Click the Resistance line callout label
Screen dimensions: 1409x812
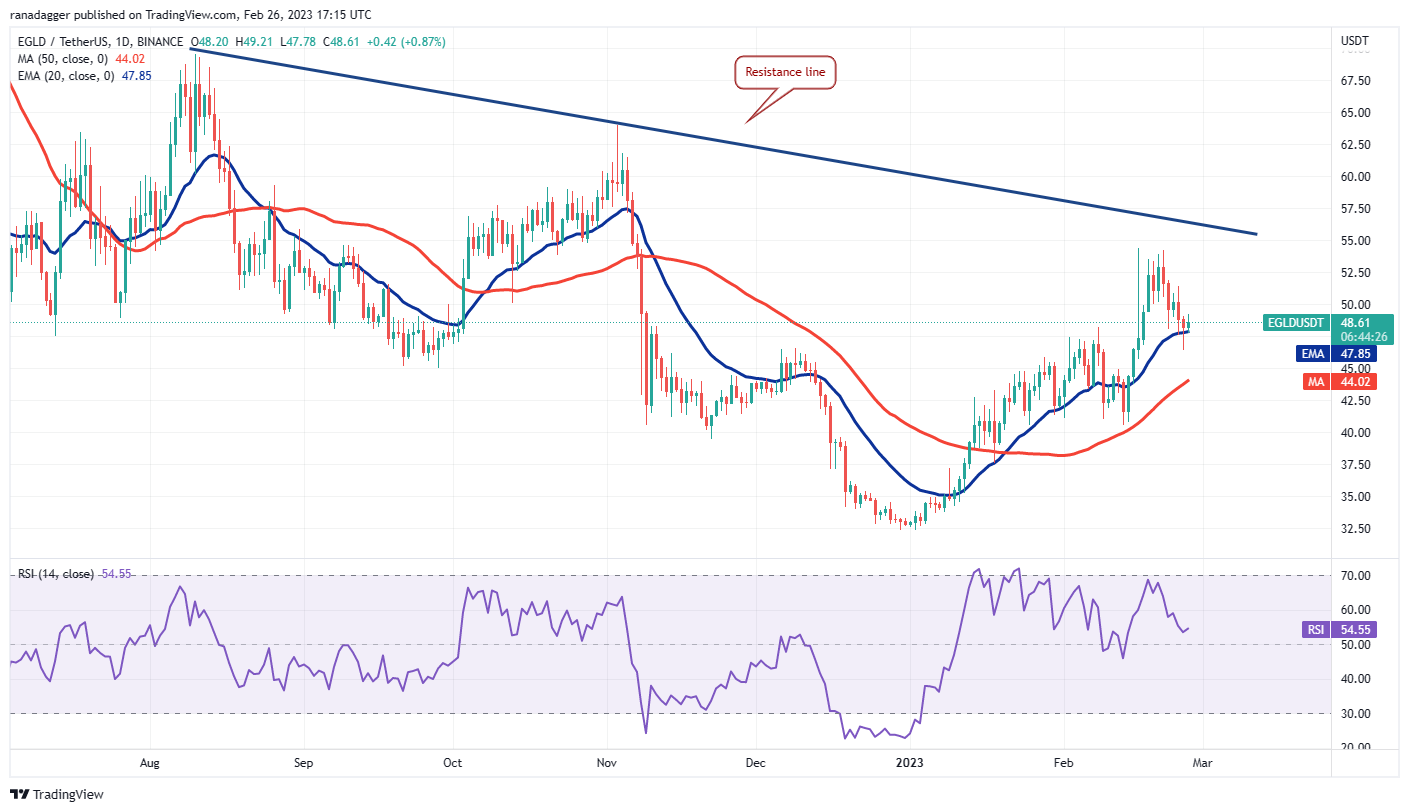[785, 73]
